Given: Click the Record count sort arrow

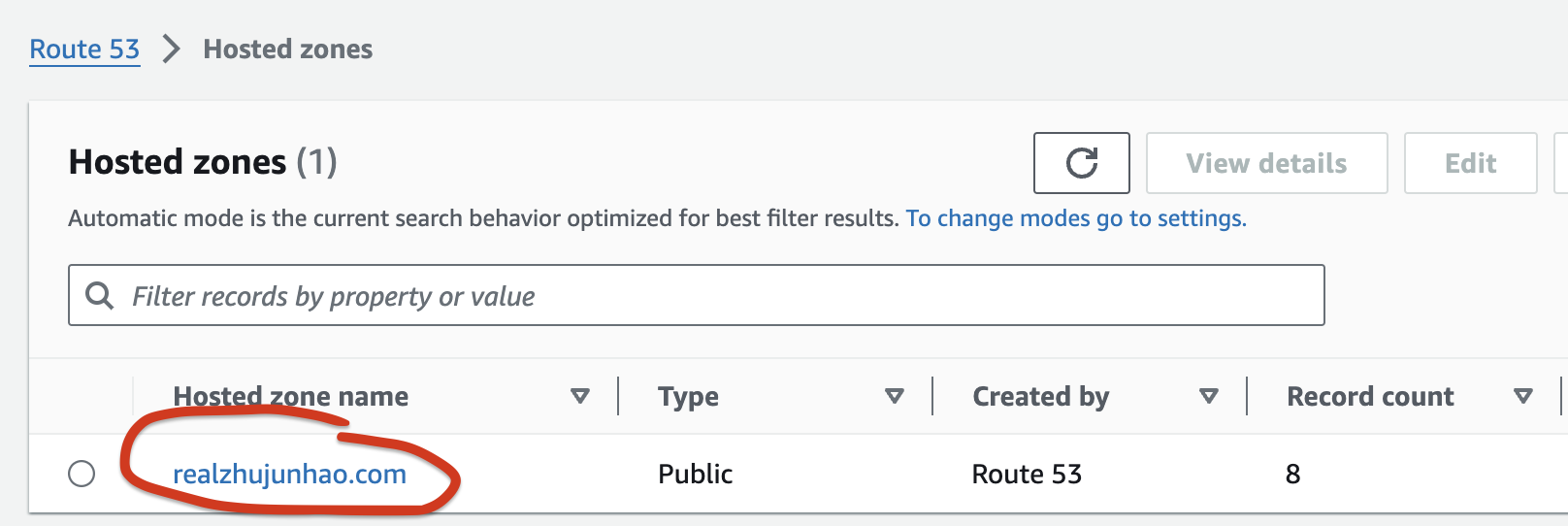Looking at the screenshot, I should tap(1523, 396).
